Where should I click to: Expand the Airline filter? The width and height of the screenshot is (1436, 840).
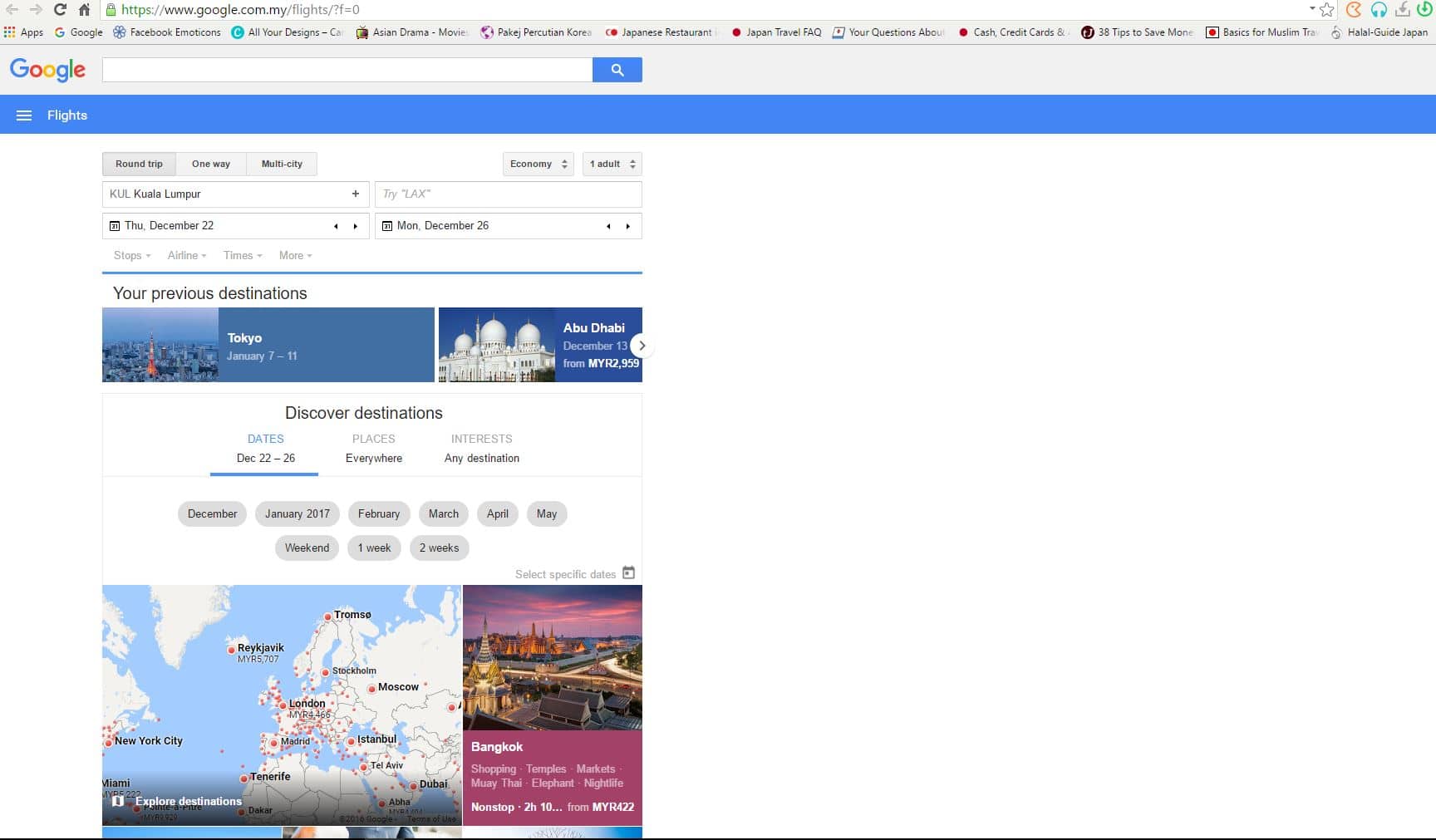pyautogui.click(x=187, y=255)
